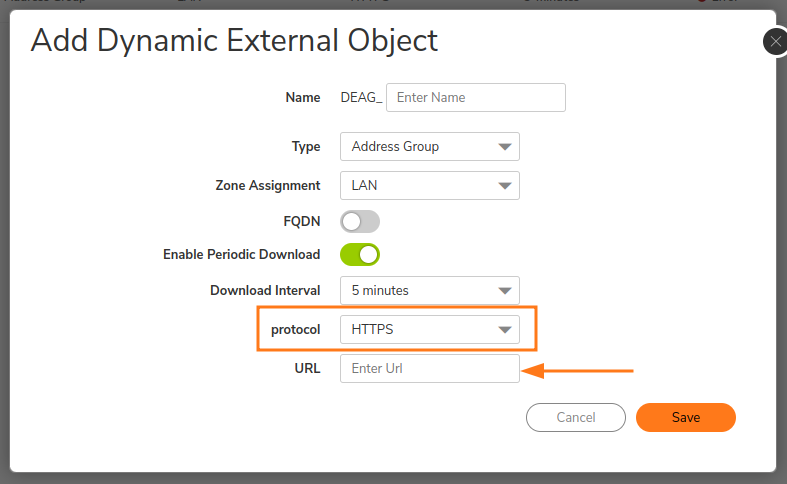The width and height of the screenshot is (787, 484).
Task: Click the Enable Periodic Download label
Action: click(241, 255)
